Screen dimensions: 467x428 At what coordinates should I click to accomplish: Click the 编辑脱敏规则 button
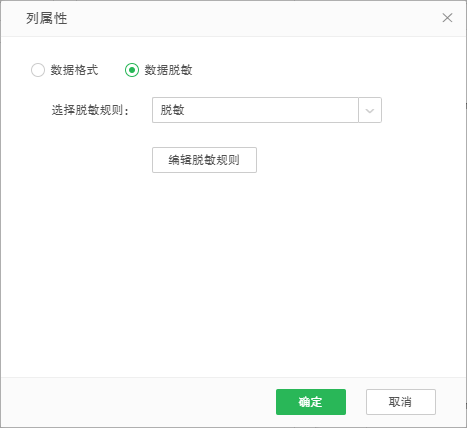(204, 160)
